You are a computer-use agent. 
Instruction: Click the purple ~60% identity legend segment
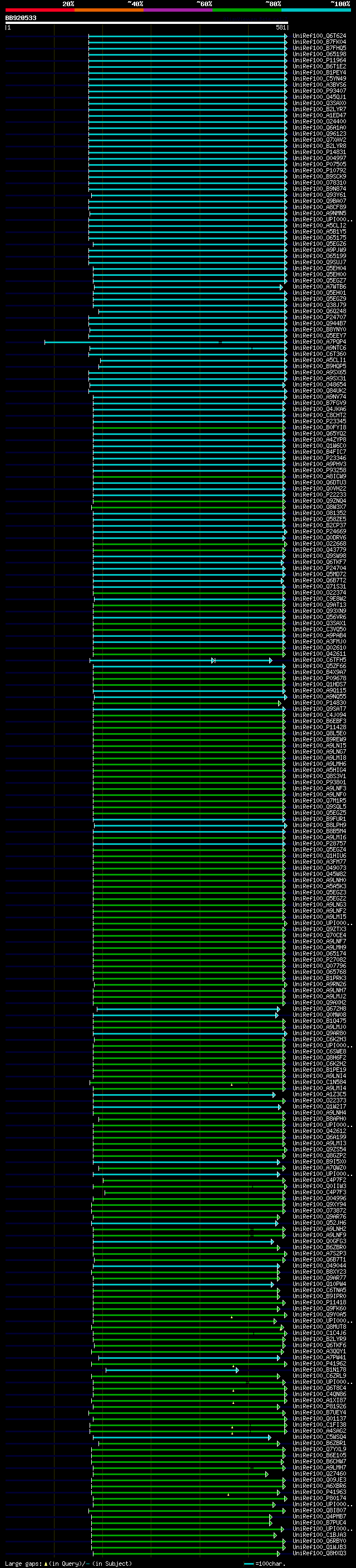point(179,10)
